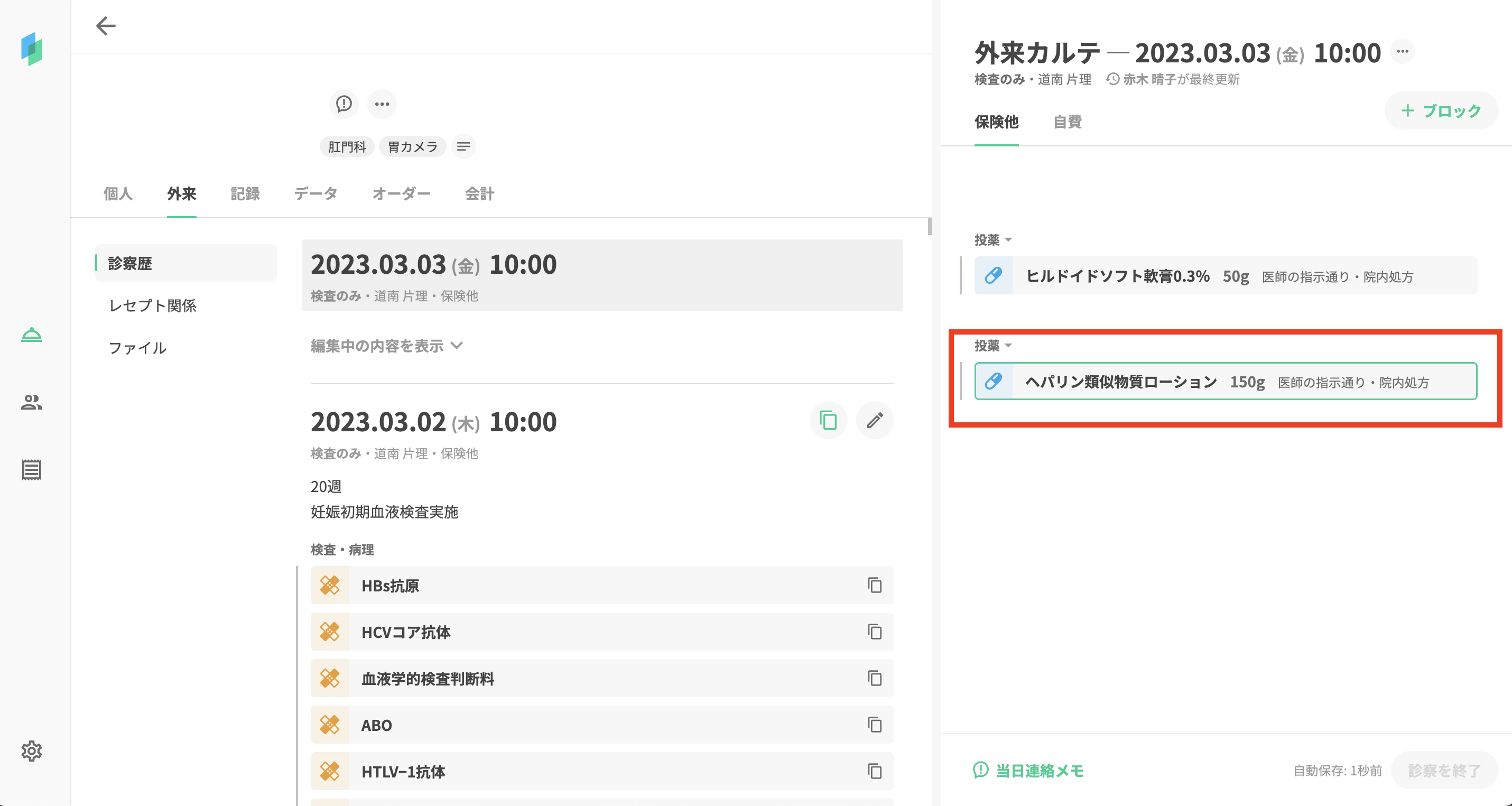Image resolution: width=1512 pixels, height=806 pixels.
Task: Copy the HBs抗原 test item
Action: 875,585
